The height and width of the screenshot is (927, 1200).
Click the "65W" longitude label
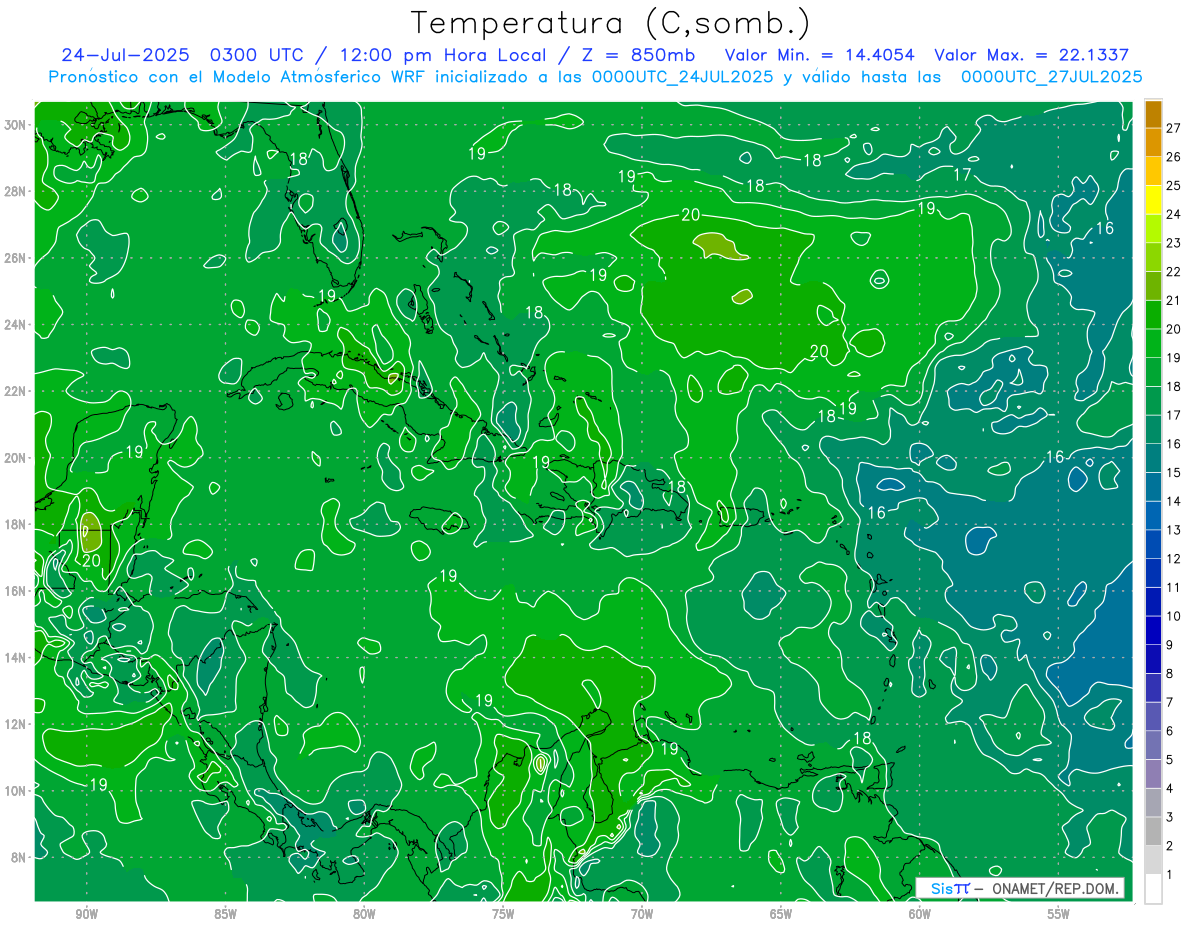pyautogui.click(x=781, y=914)
